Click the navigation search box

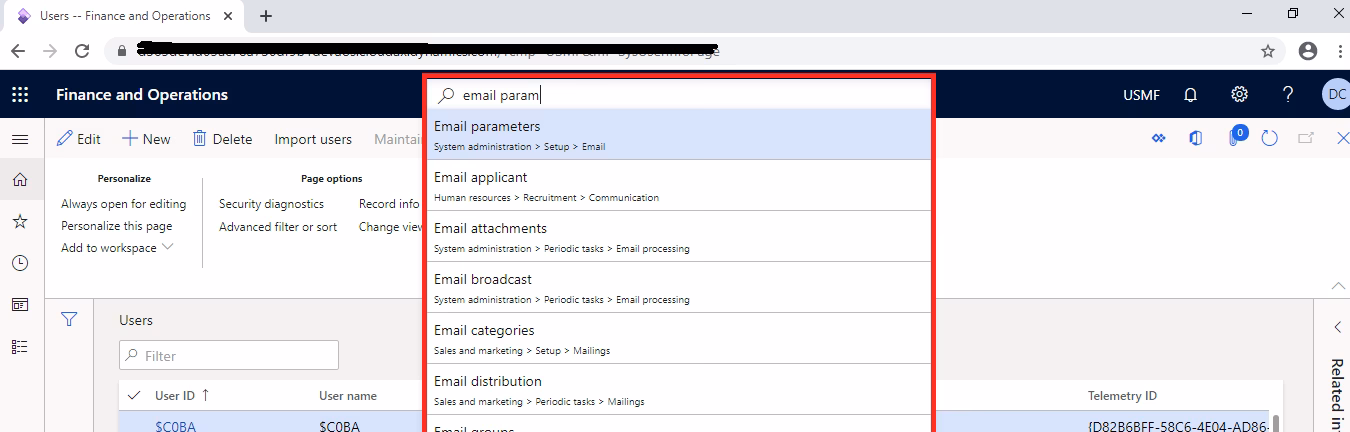pyautogui.click(x=679, y=95)
